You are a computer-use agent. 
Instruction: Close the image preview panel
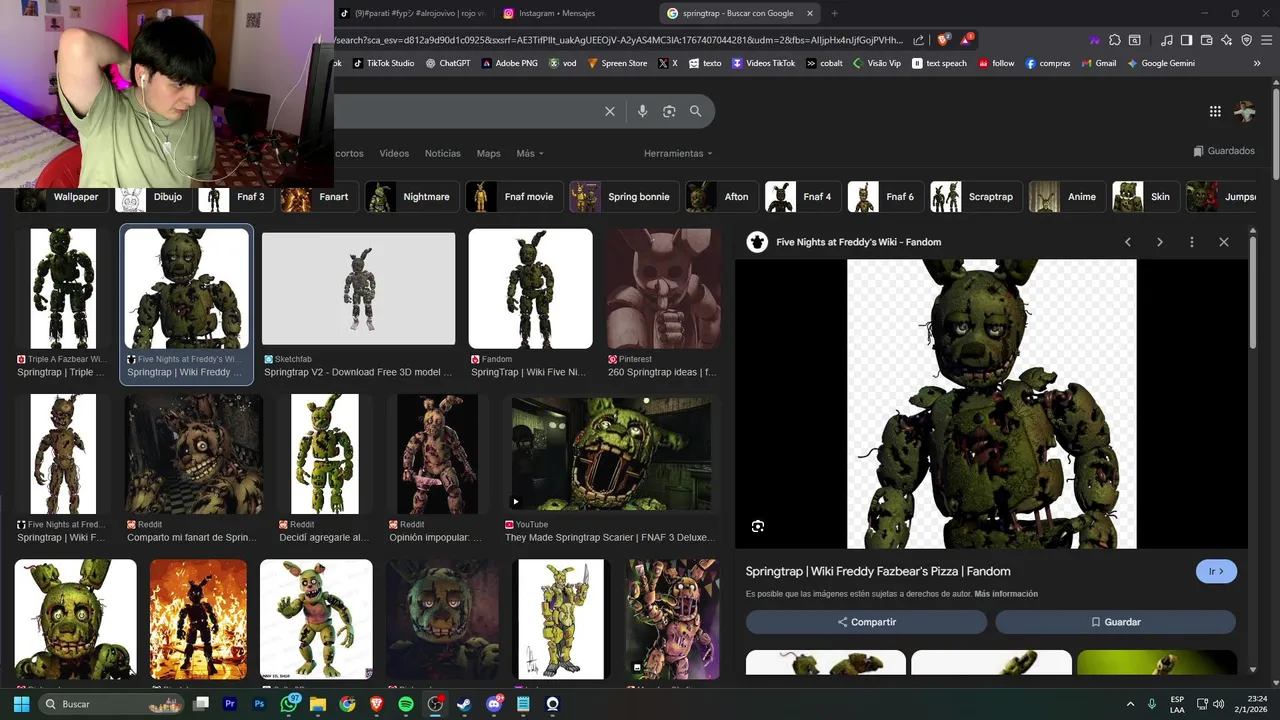coord(1224,242)
